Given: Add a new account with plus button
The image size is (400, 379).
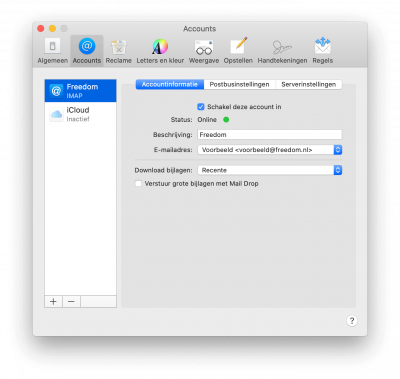Looking at the screenshot, I should (53, 302).
